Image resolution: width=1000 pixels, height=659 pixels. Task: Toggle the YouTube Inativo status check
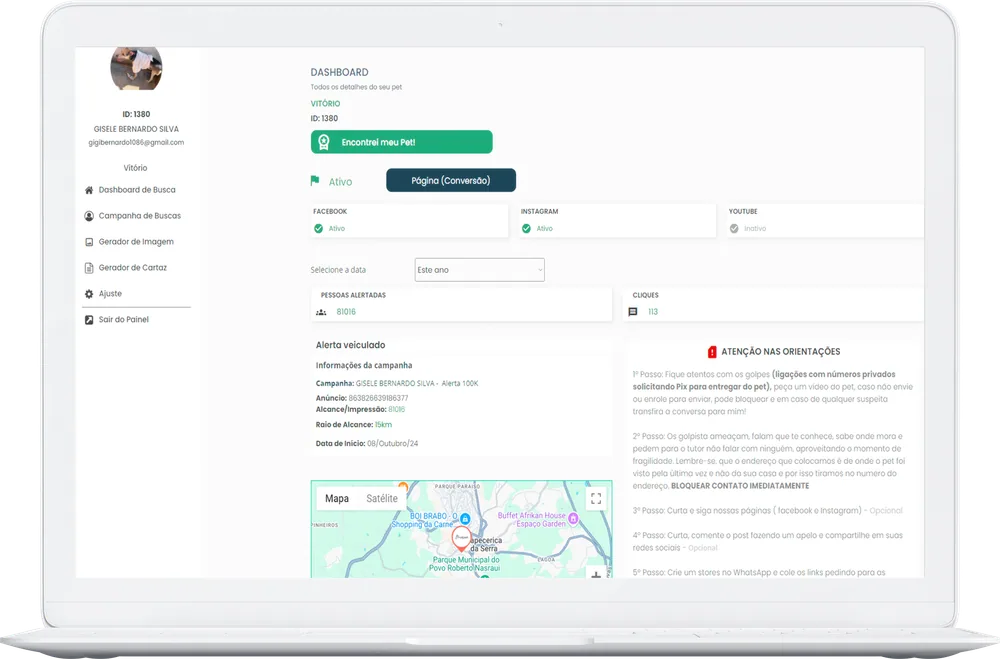(734, 228)
